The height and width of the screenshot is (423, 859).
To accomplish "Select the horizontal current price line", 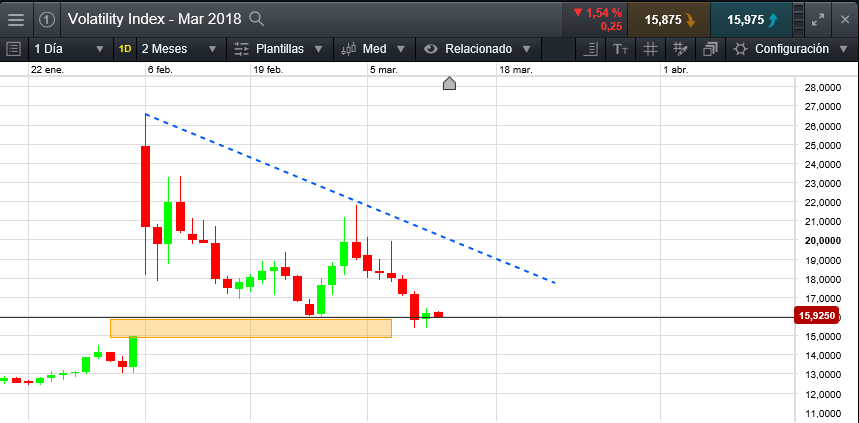I will click(x=397, y=317).
